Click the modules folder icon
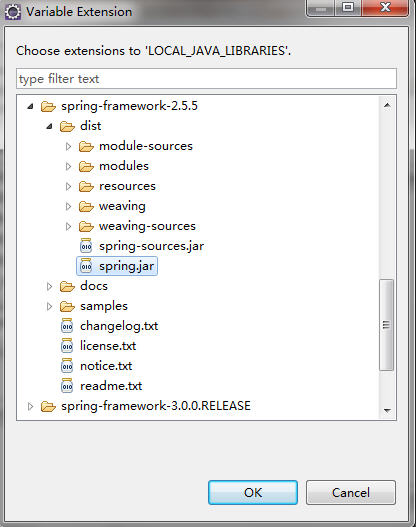The height and width of the screenshot is (527, 416). tap(86, 166)
